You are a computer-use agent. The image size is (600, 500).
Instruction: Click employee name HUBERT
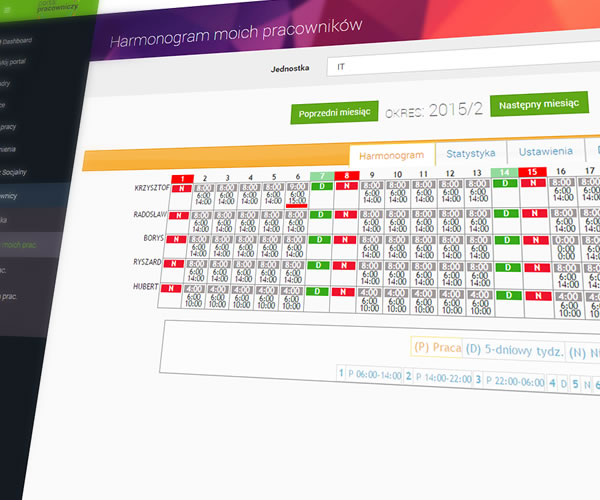point(145,286)
